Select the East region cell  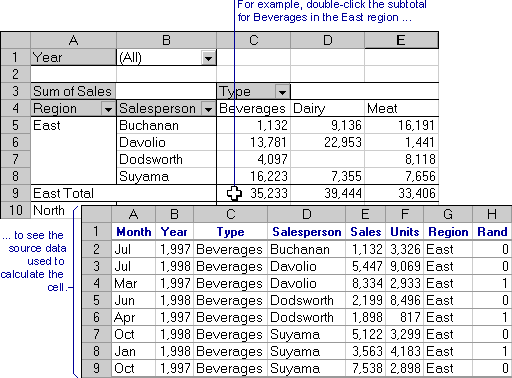[73, 126]
